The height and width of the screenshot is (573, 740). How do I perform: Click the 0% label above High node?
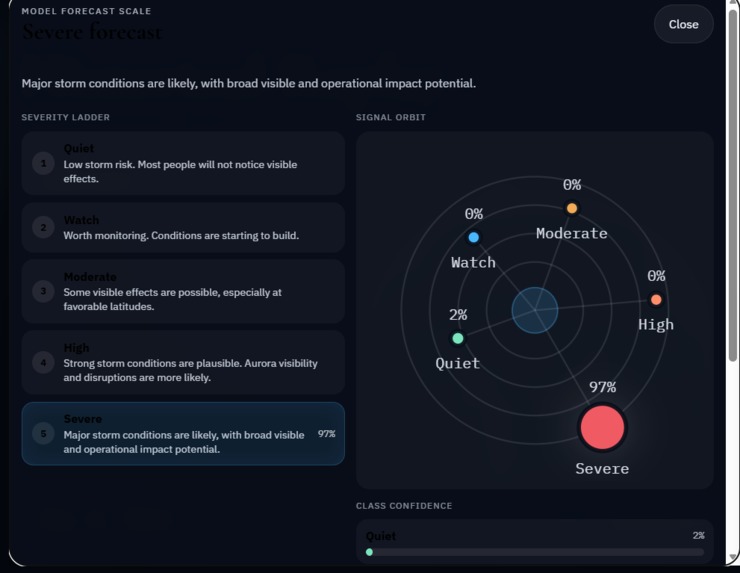pos(656,276)
